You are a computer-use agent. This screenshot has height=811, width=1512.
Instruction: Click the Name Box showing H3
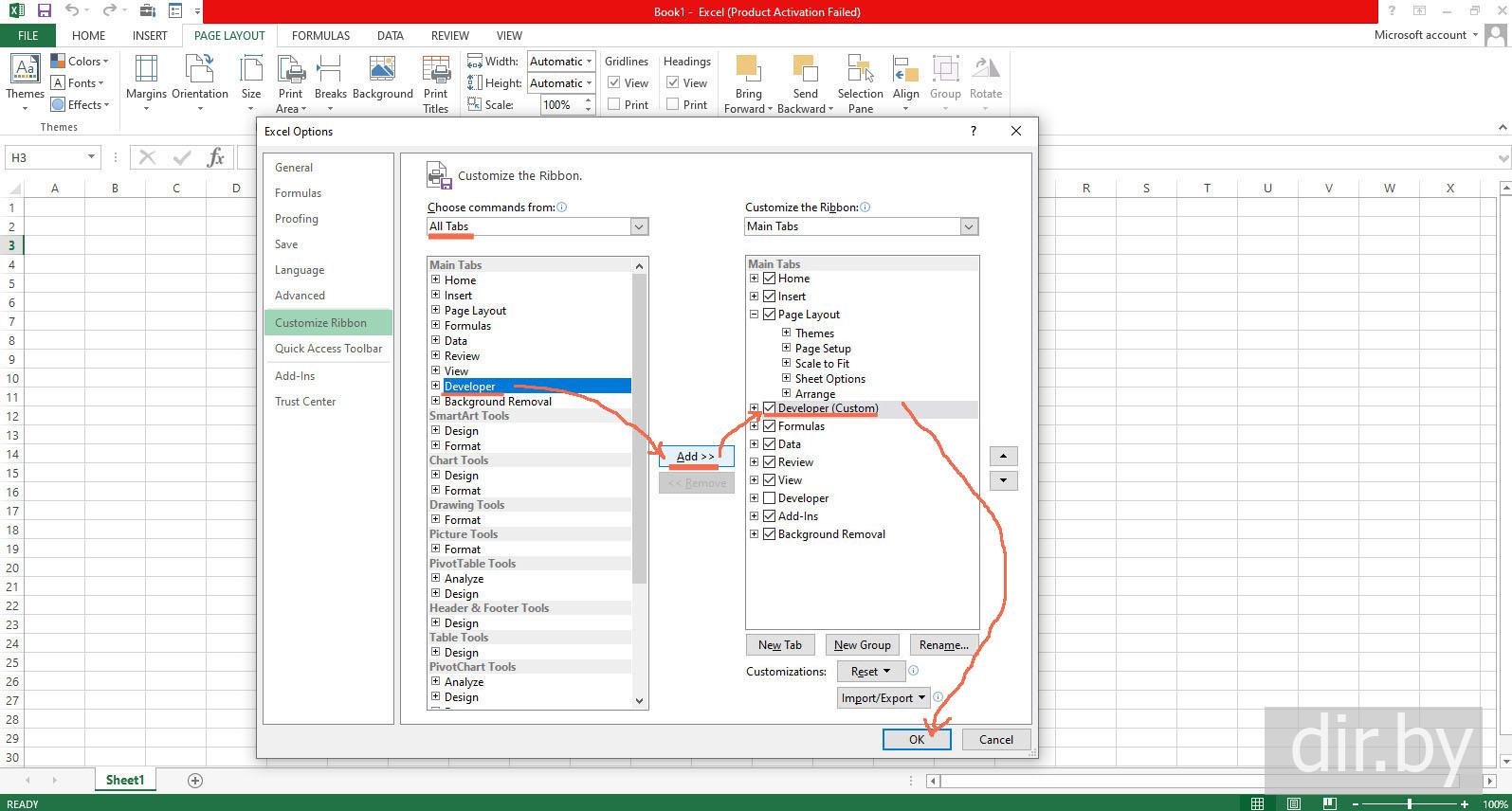tap(46, 157)
